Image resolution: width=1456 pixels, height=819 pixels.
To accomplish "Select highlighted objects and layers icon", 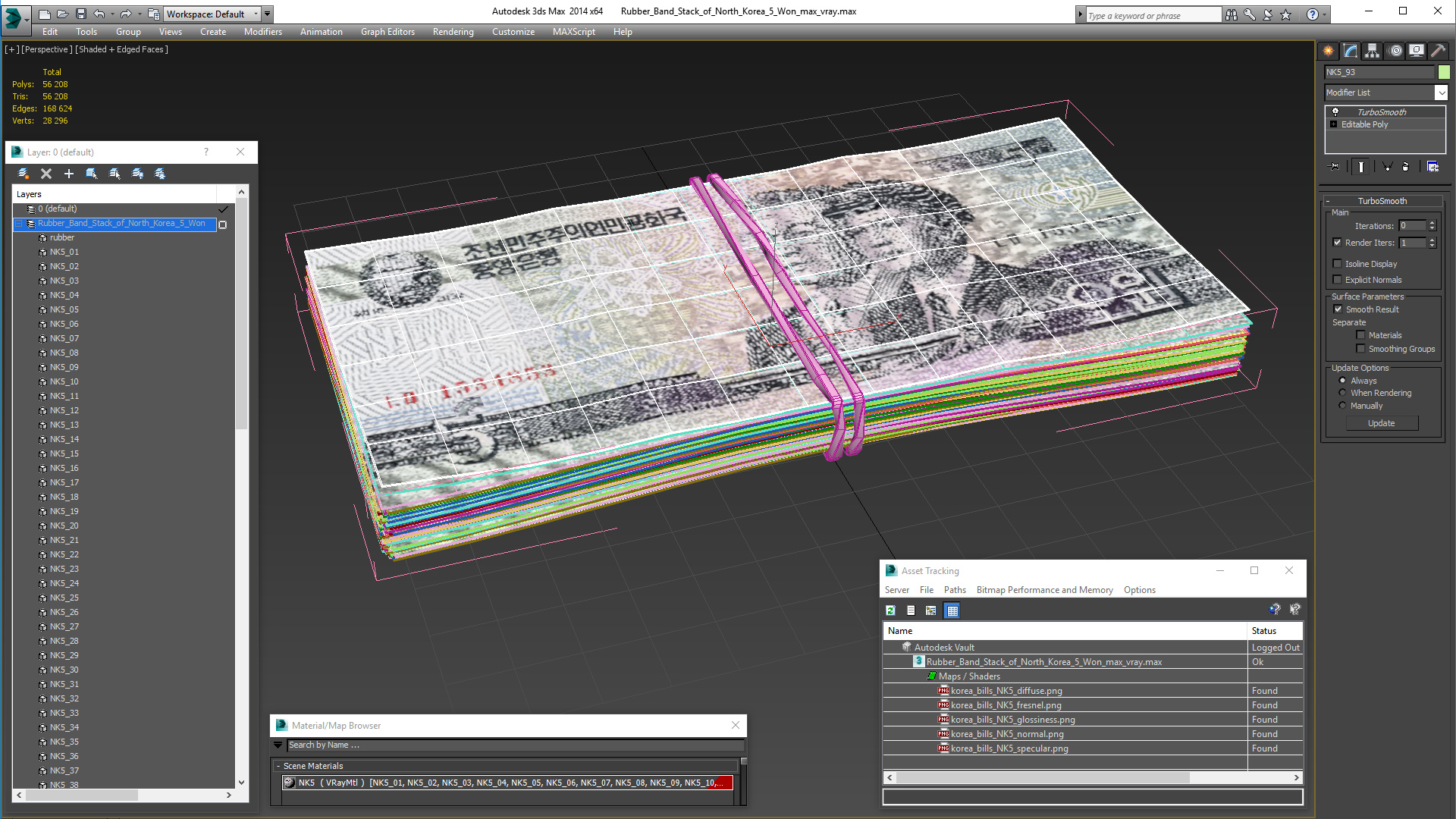I will point(92,174).
